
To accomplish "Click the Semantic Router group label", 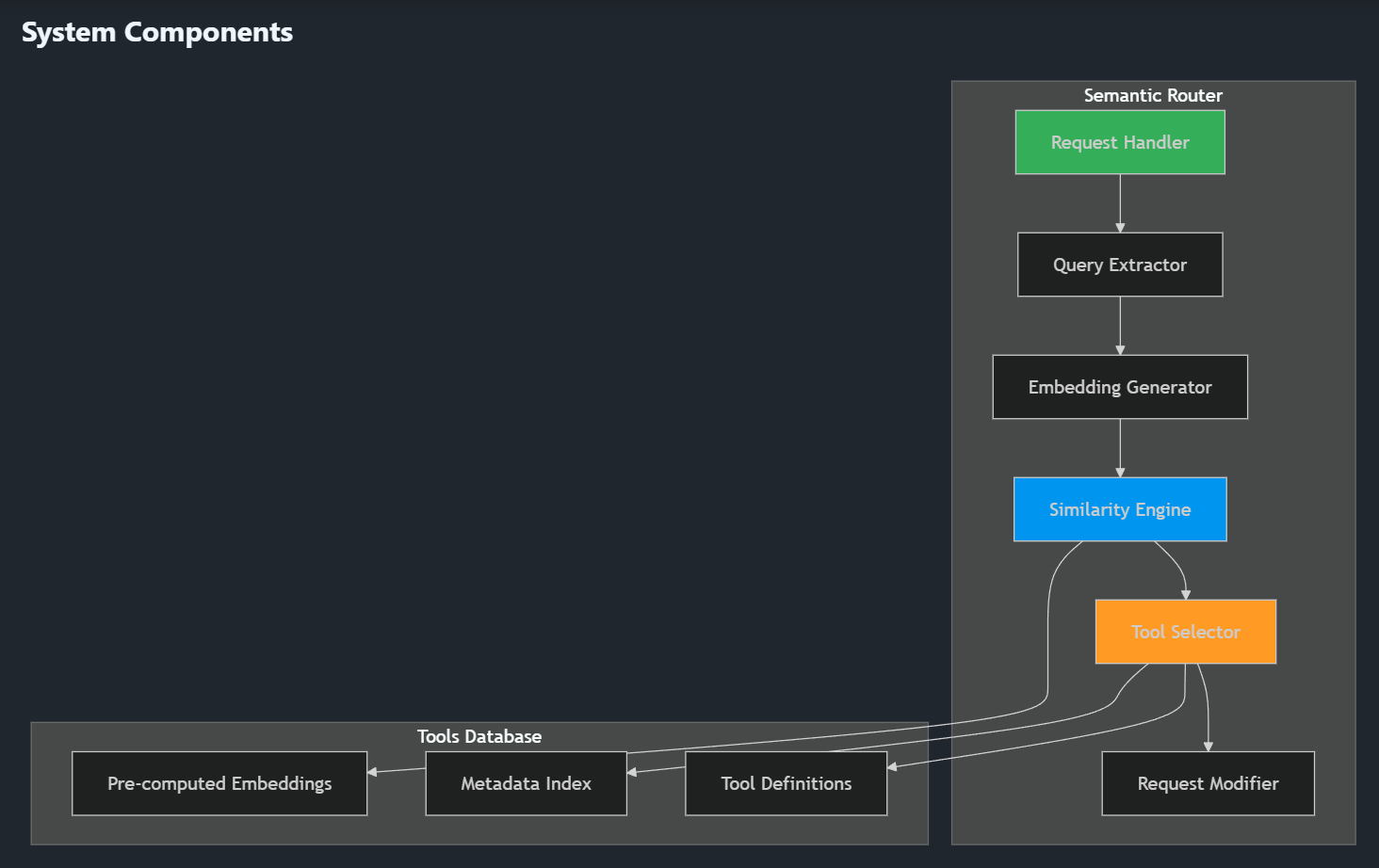I will click(x=1153, y=95).
